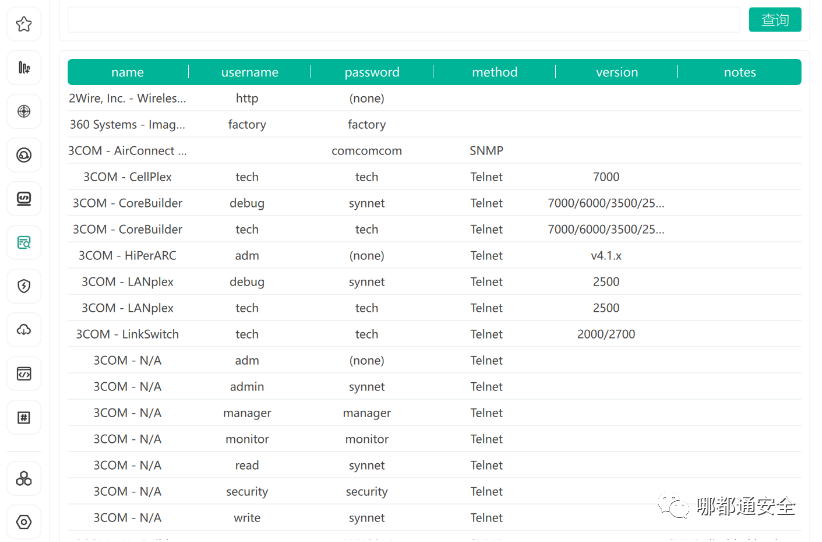
Task: Select the 3COM - AirConnect row
Action: tap(434, 150)
